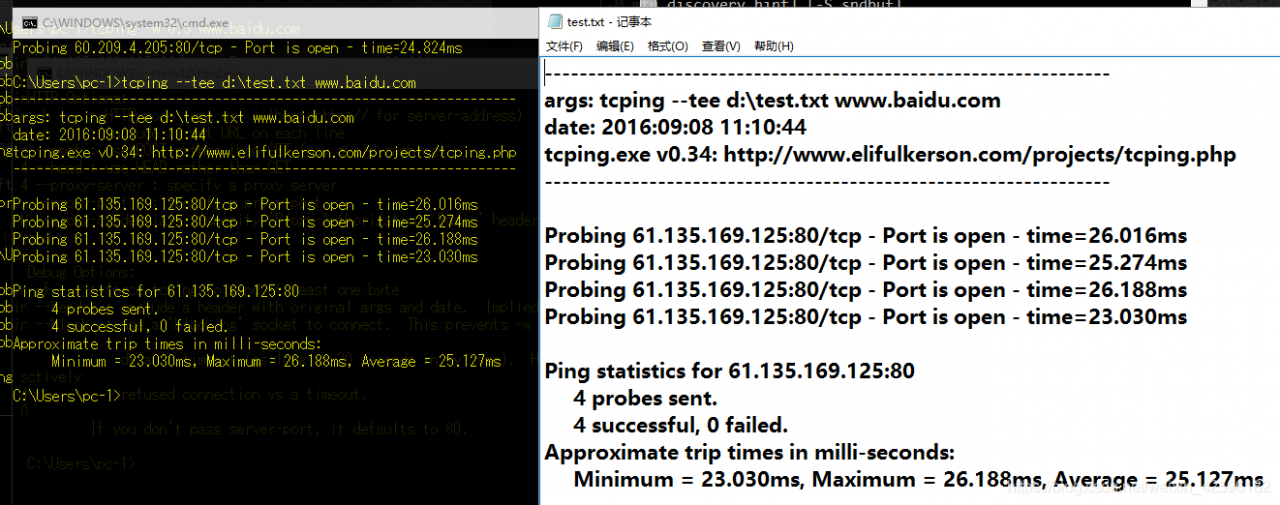The width and height of the screenshot is (1280, 505).
Task: Click the Notepad probe line with time=26.016ms
Action: [866, 236]
